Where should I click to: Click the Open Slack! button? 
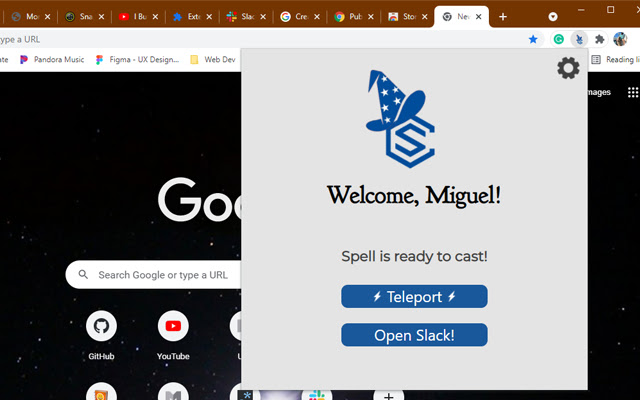(414, 335)
